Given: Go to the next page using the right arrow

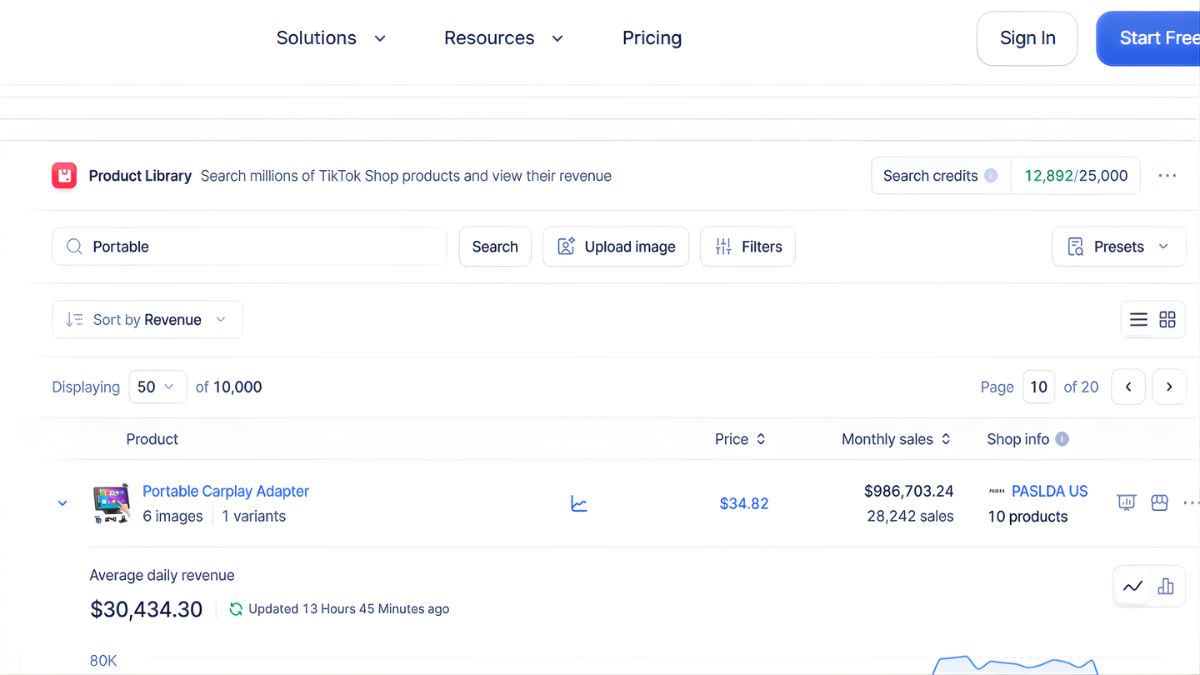Looking at the screenshot, I should tap(1169, 386).
